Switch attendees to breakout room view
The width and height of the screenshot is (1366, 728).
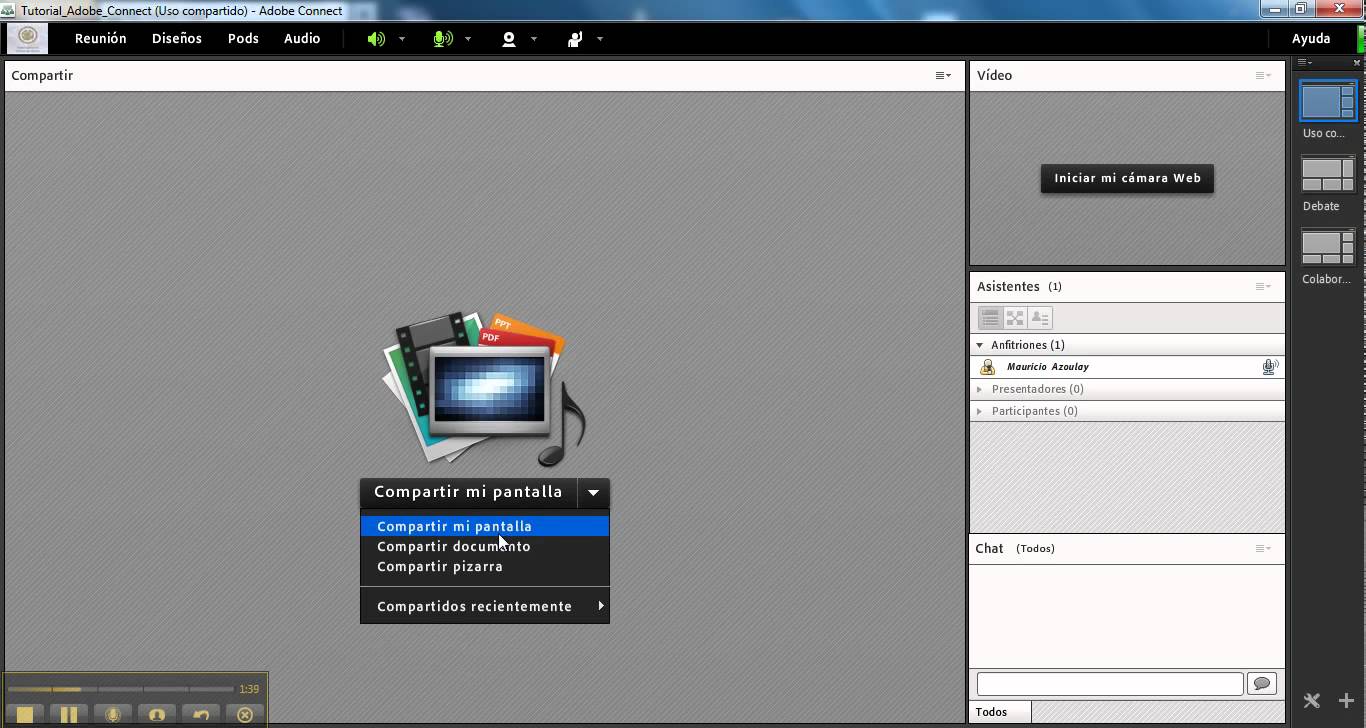tap(1015, 318)
